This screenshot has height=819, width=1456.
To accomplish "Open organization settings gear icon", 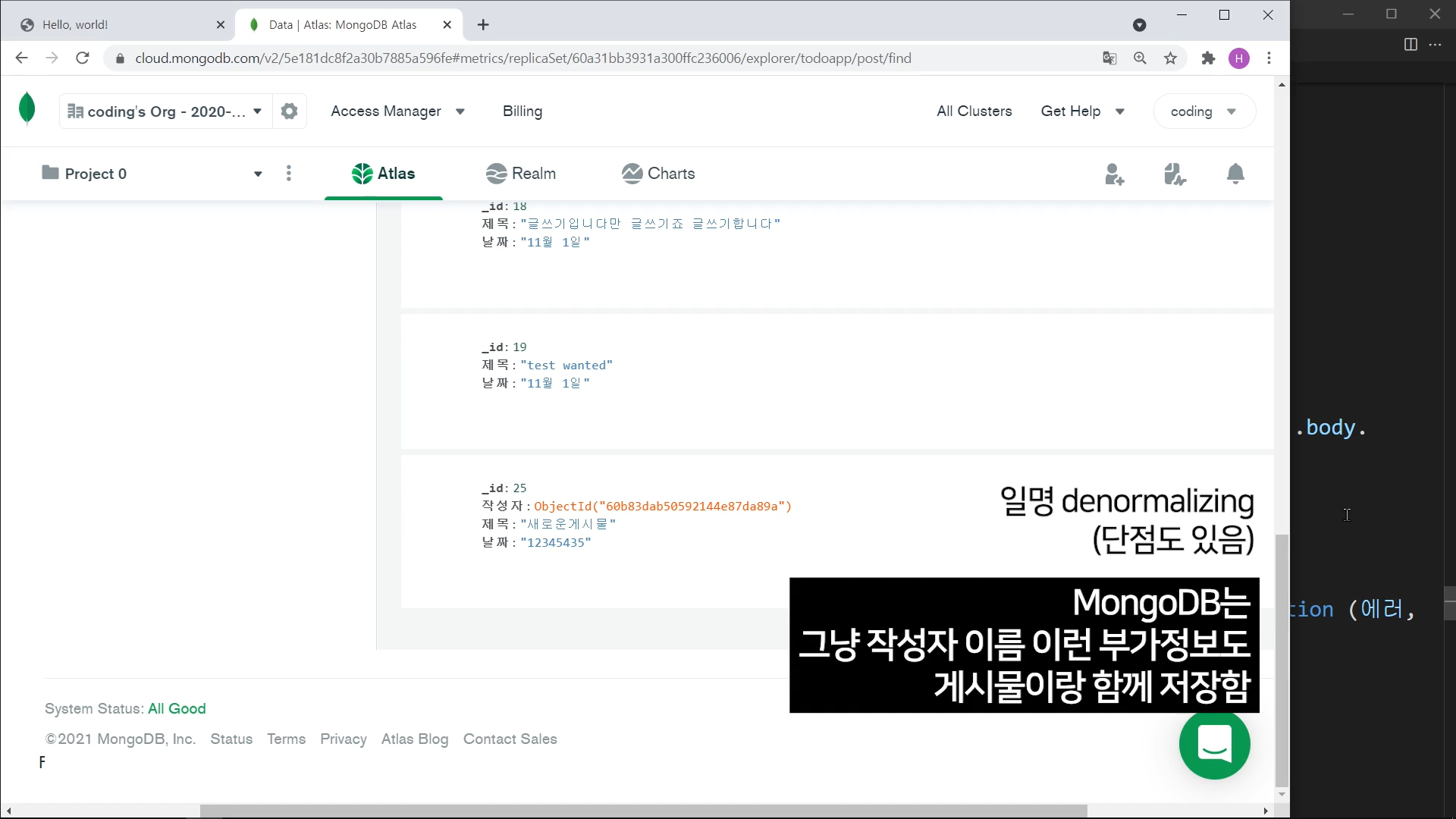I will tap(289, 111).
